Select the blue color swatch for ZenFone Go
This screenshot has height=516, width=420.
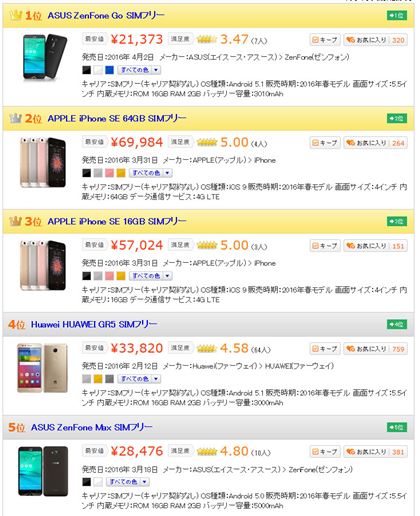coord(110,70)
